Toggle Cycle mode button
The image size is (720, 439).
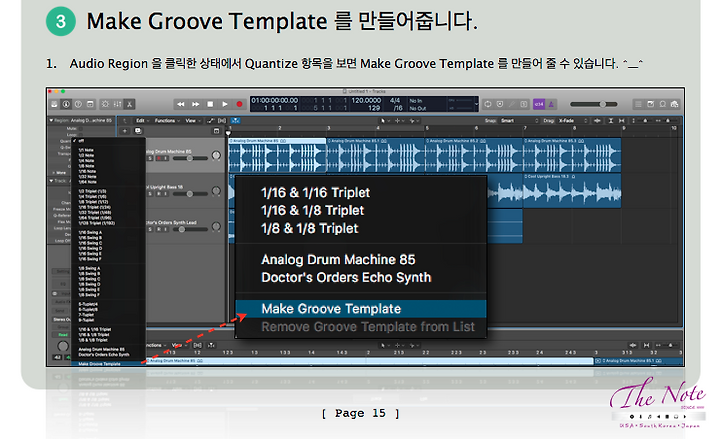coord(488,104)
